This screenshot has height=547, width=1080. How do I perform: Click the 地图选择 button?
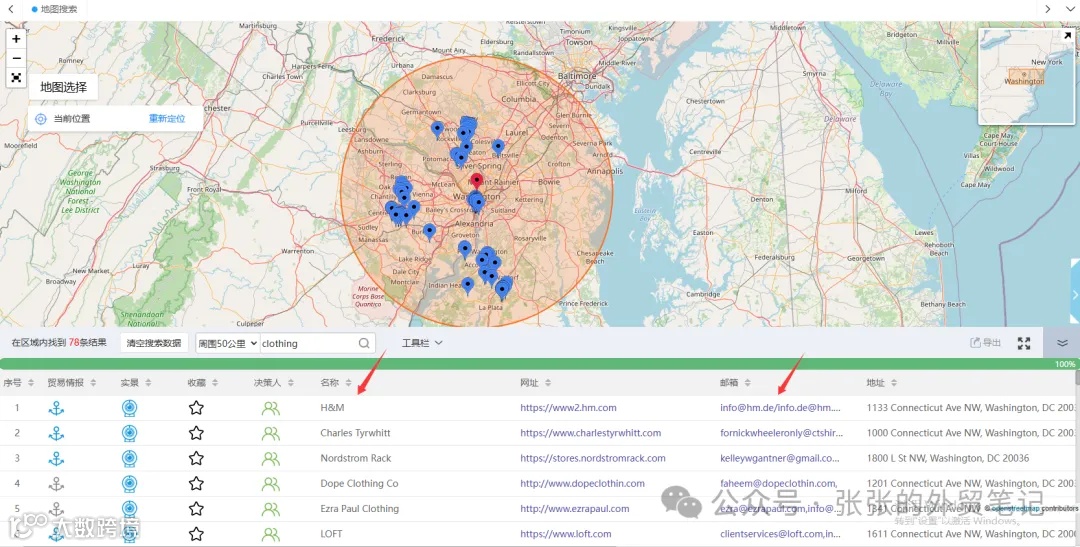(x=63, y=87)
